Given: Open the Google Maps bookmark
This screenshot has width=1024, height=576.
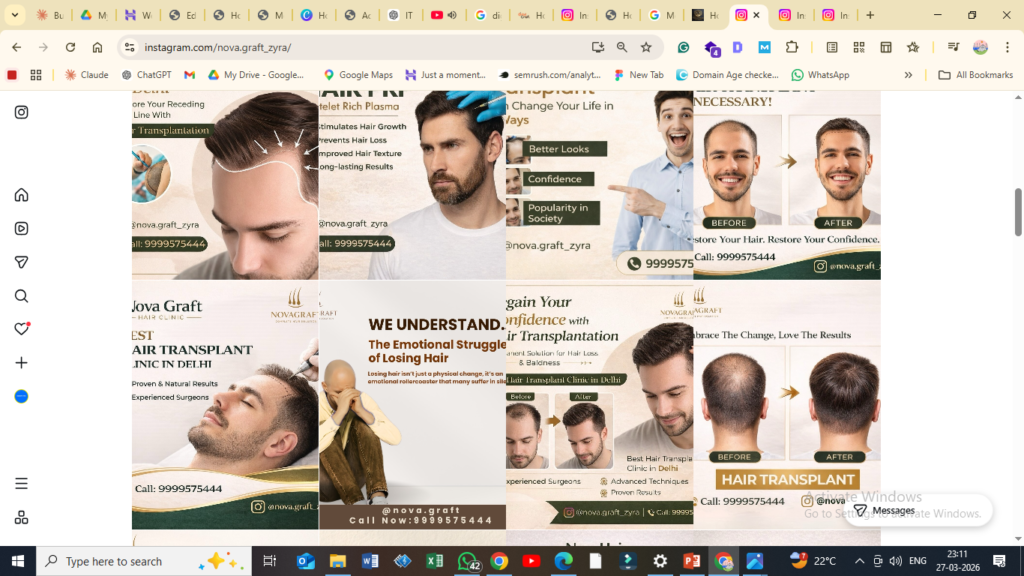Looking at the screenshot, I should pos(357,75).
